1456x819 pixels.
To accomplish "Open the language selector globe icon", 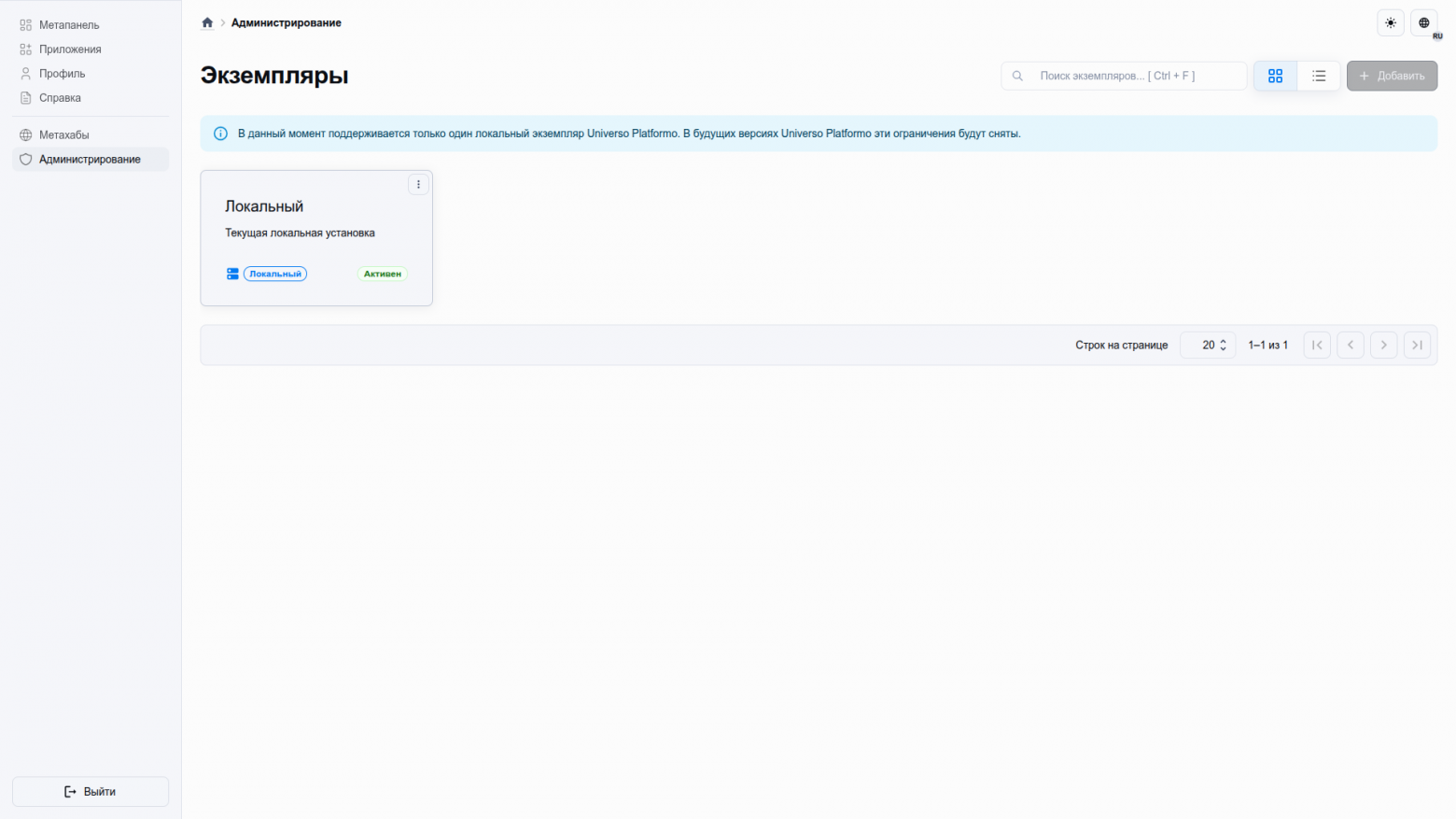I will (1424, 22).
